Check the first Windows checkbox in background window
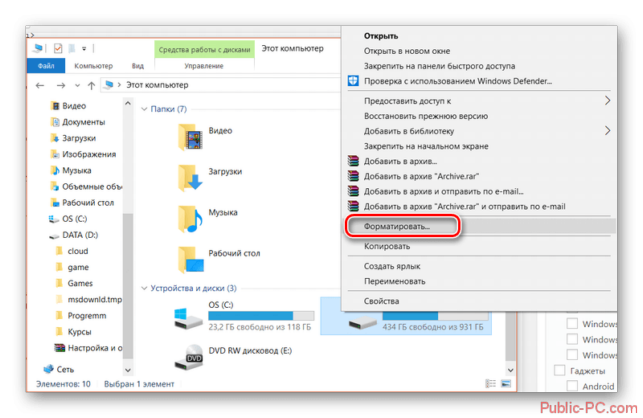The width and height of the screenshot is (643, 418). click(x=572, y=324)
